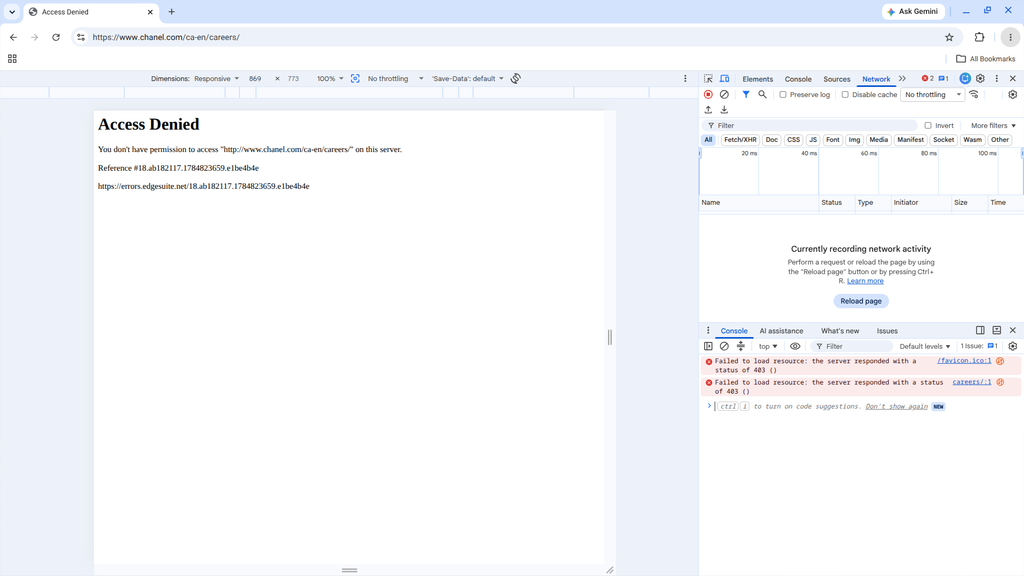The height and width of the screenshot is (576, 1024).
Task: Open DevTools customize three-dot menu
Action: (x=997, y=78)
